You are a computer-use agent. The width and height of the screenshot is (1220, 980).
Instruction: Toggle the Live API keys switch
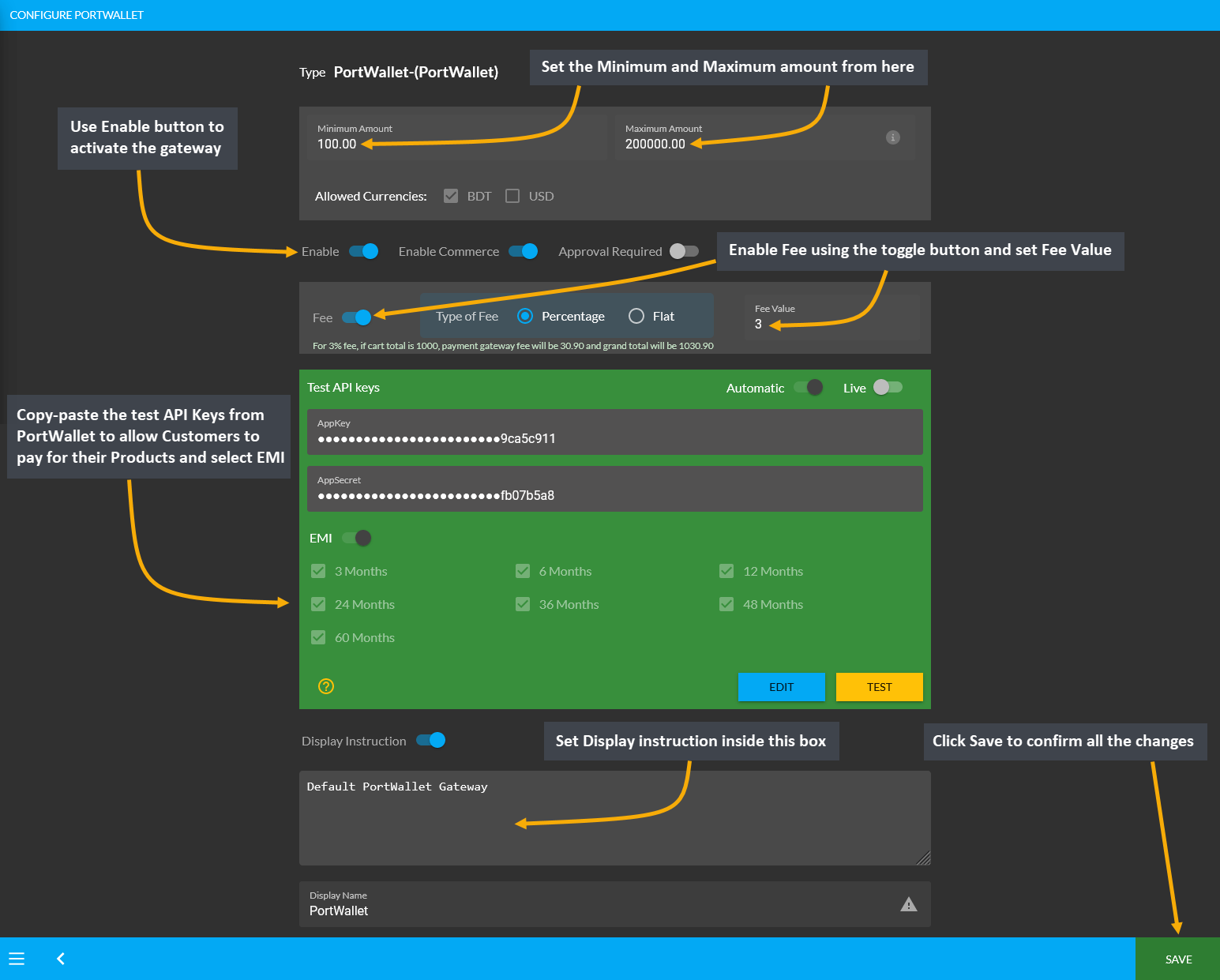point(888,387)
